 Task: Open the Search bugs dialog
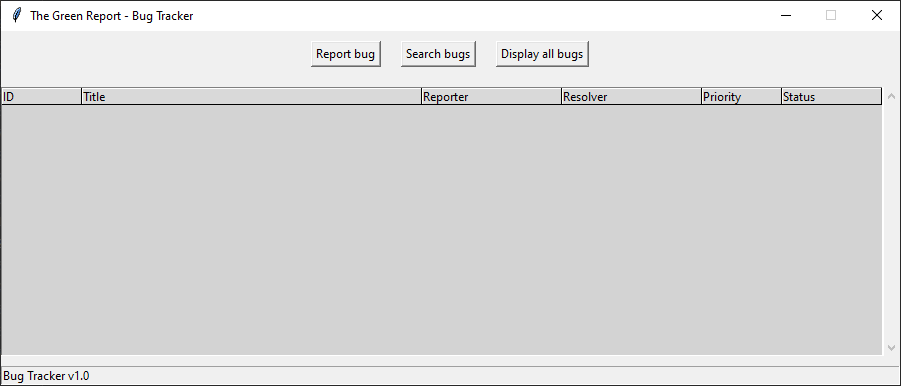[438, 54]
